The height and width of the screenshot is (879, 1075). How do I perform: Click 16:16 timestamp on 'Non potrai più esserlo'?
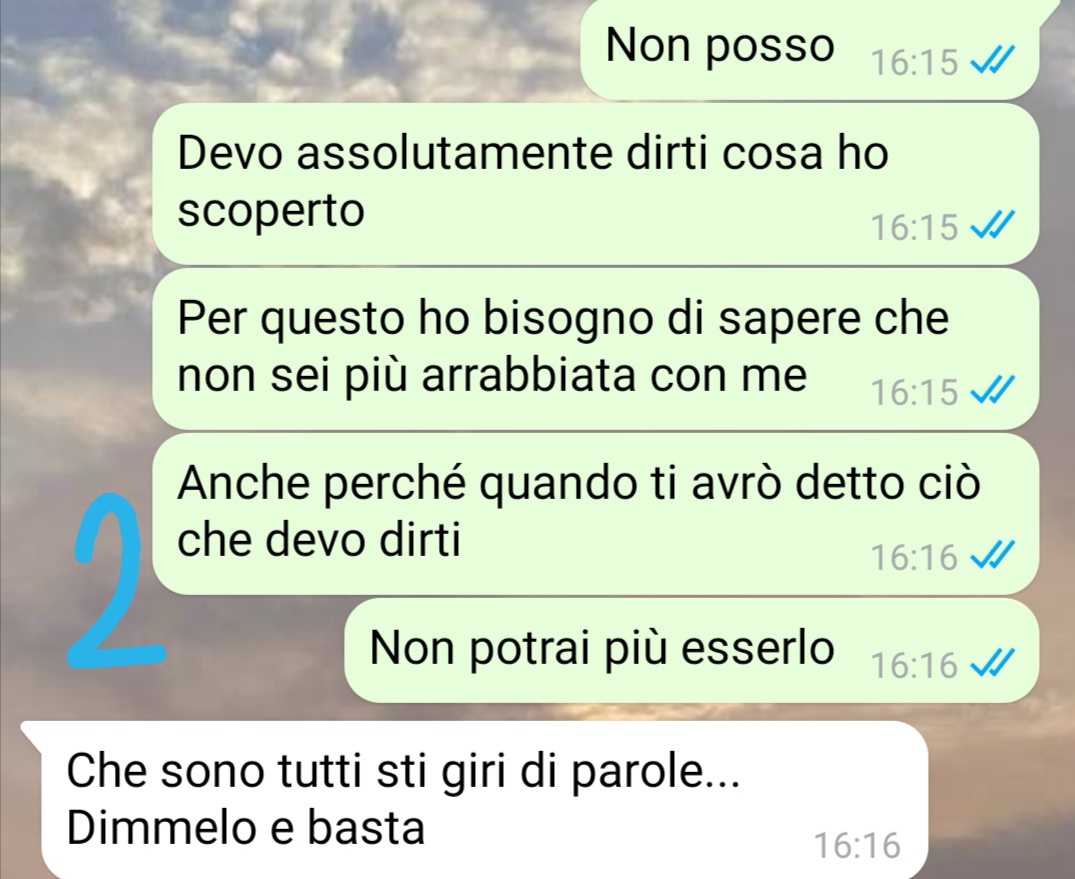click(914, 665)
